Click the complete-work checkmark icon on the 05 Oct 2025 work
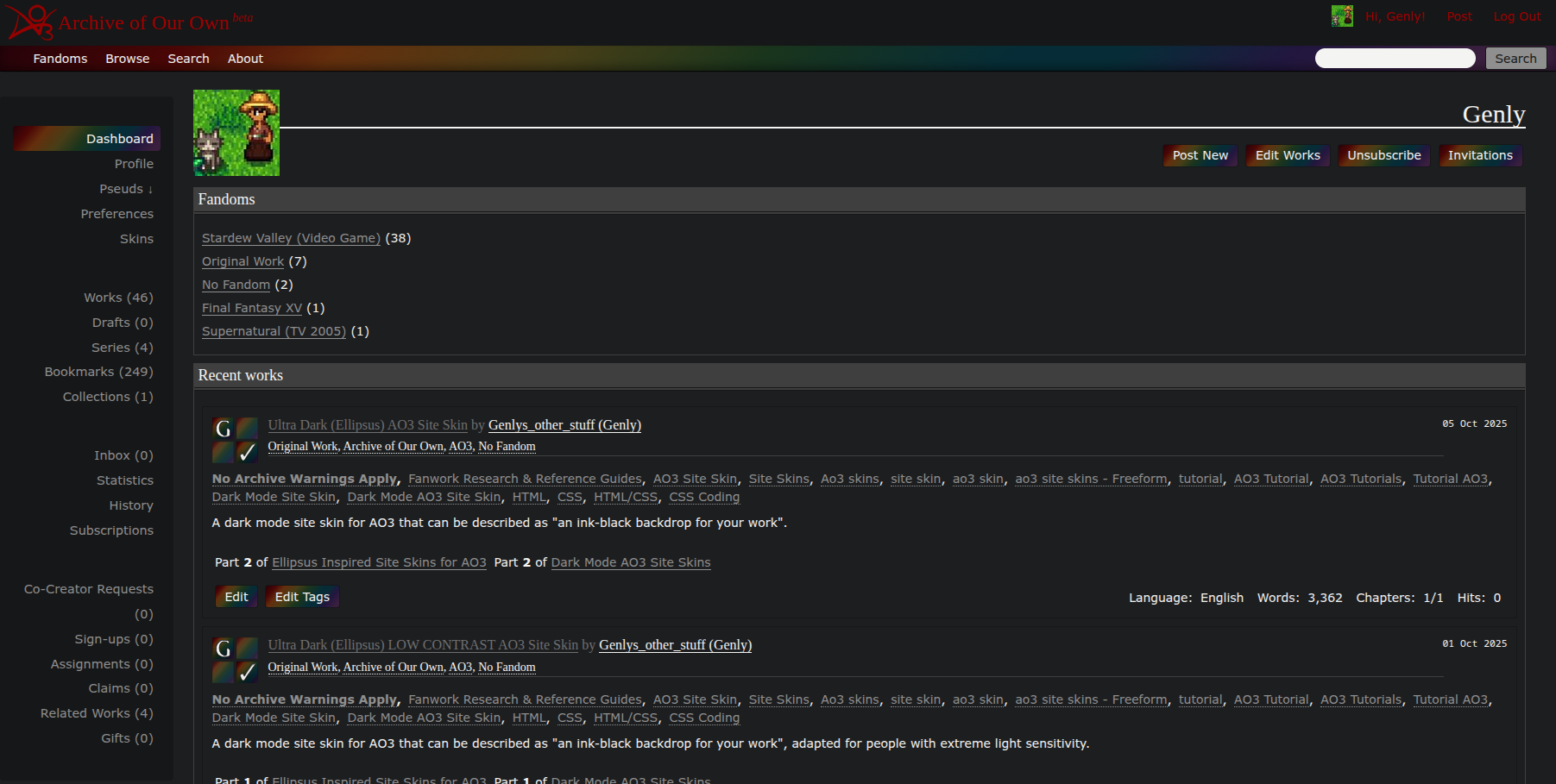The width and height of the screenshot is (1556, 784). (x=247, y=452)
